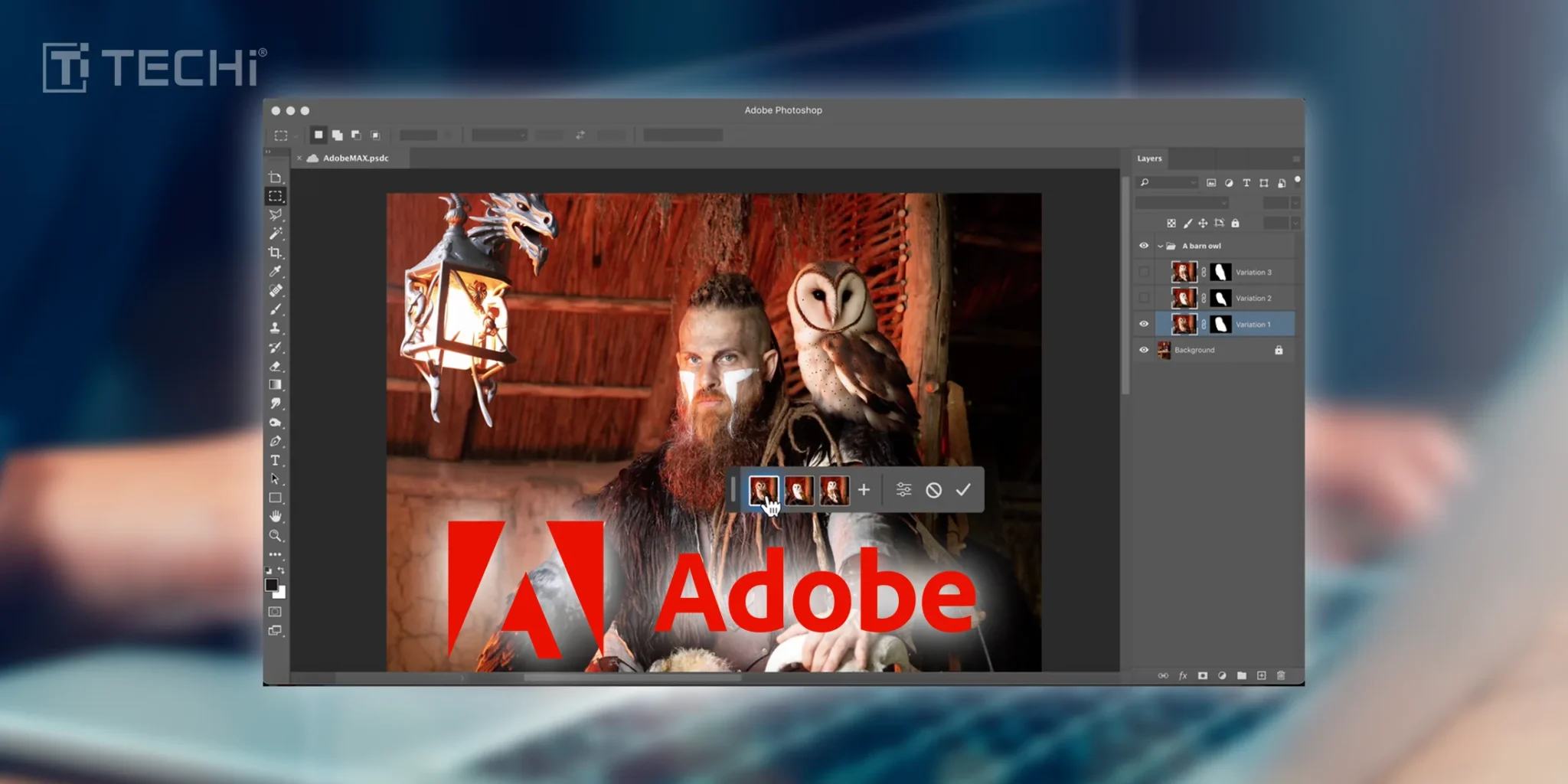Select the Crop tool

(x=276, y=253)
